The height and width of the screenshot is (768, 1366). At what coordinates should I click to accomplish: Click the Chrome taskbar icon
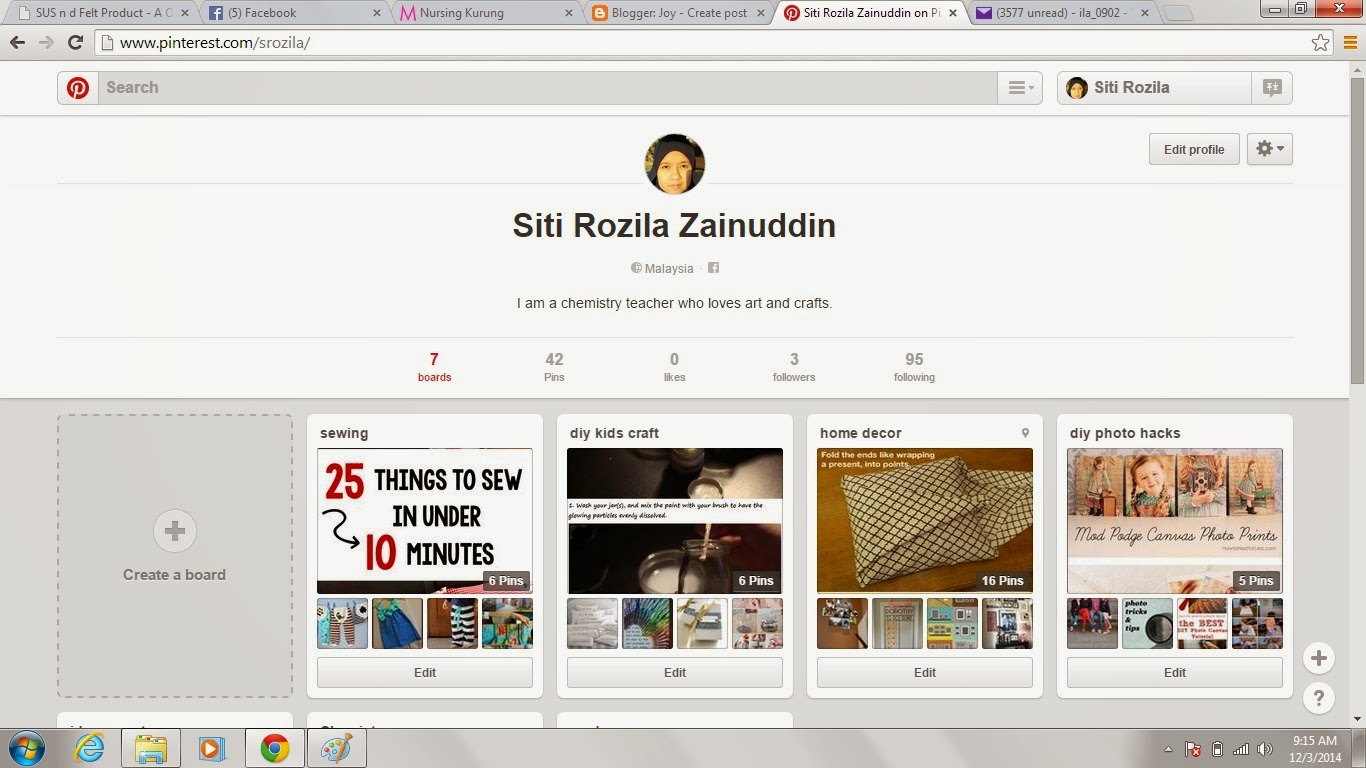point(274,748)
